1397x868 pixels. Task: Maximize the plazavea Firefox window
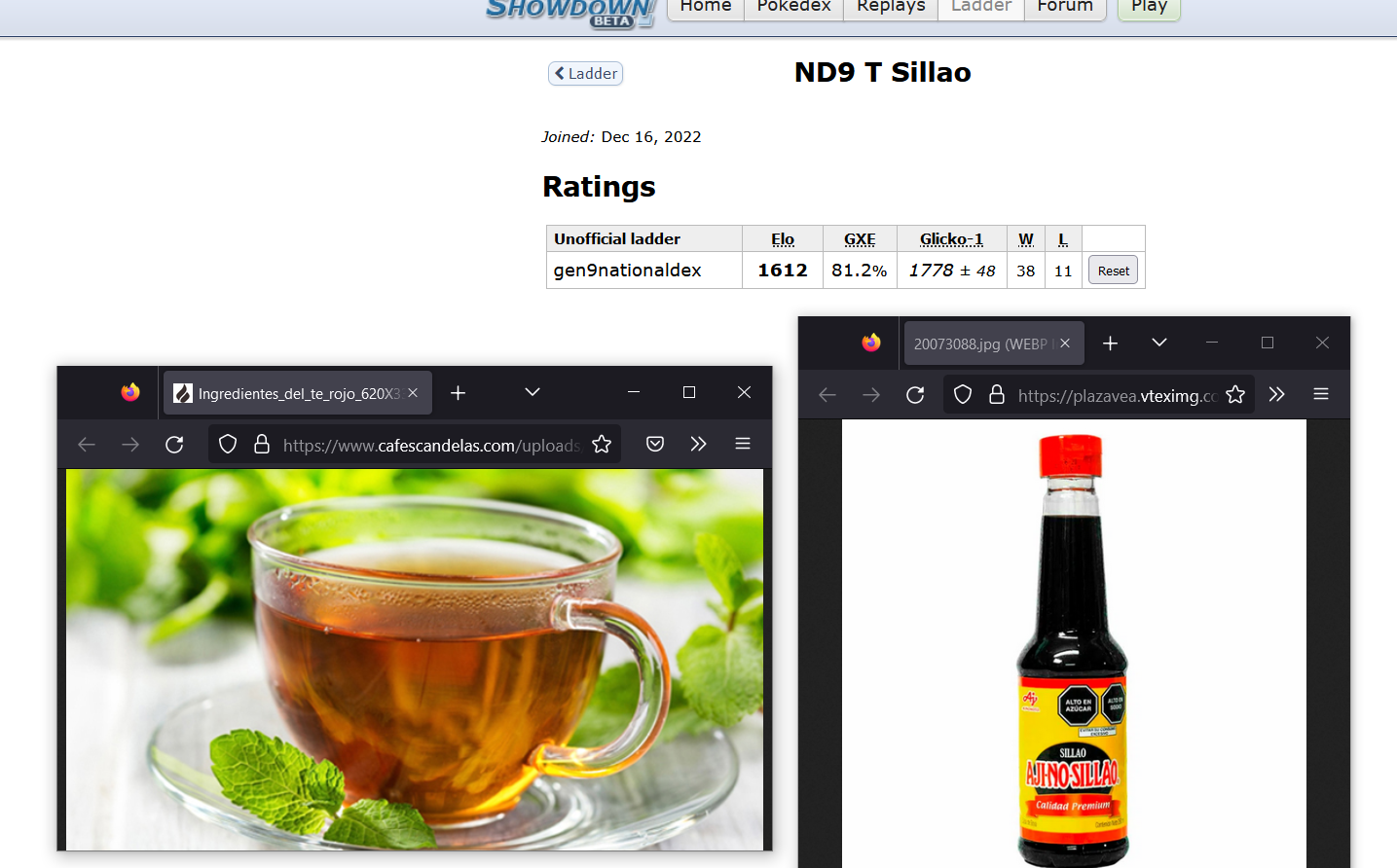tap(1268, 343)
